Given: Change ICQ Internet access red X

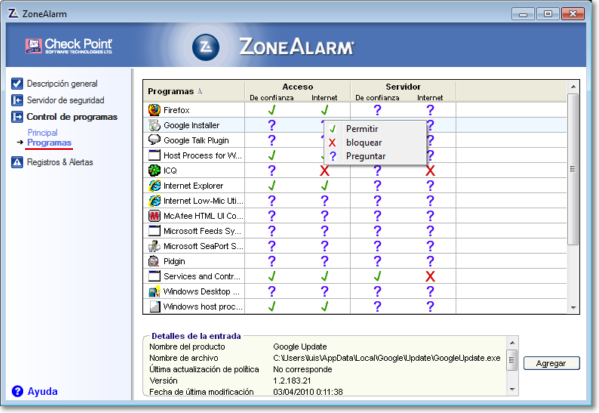Looking at the screenshot, I should tap(324, 170).
